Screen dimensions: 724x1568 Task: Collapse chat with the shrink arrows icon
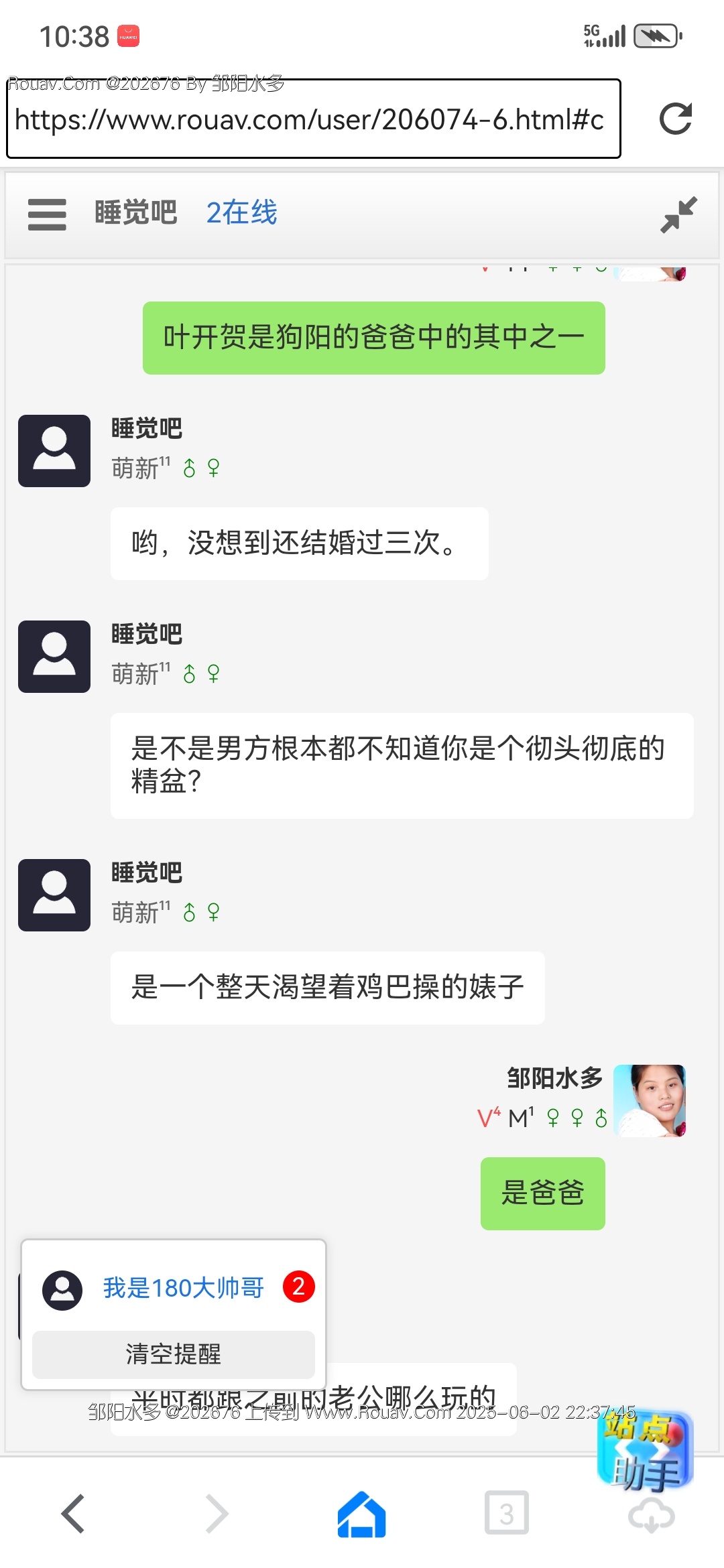pos(678,214)
